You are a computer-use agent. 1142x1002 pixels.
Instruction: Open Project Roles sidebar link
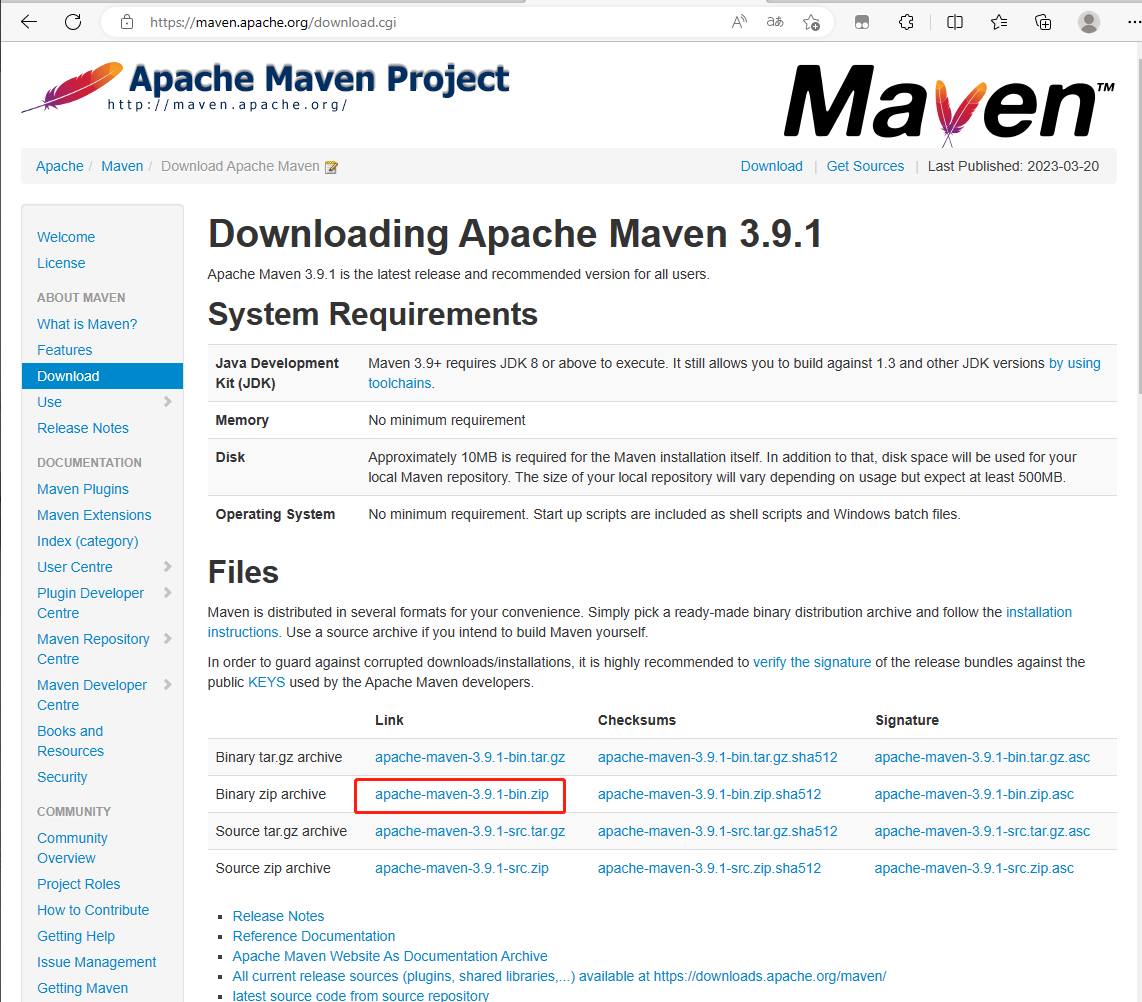point(79,884)
